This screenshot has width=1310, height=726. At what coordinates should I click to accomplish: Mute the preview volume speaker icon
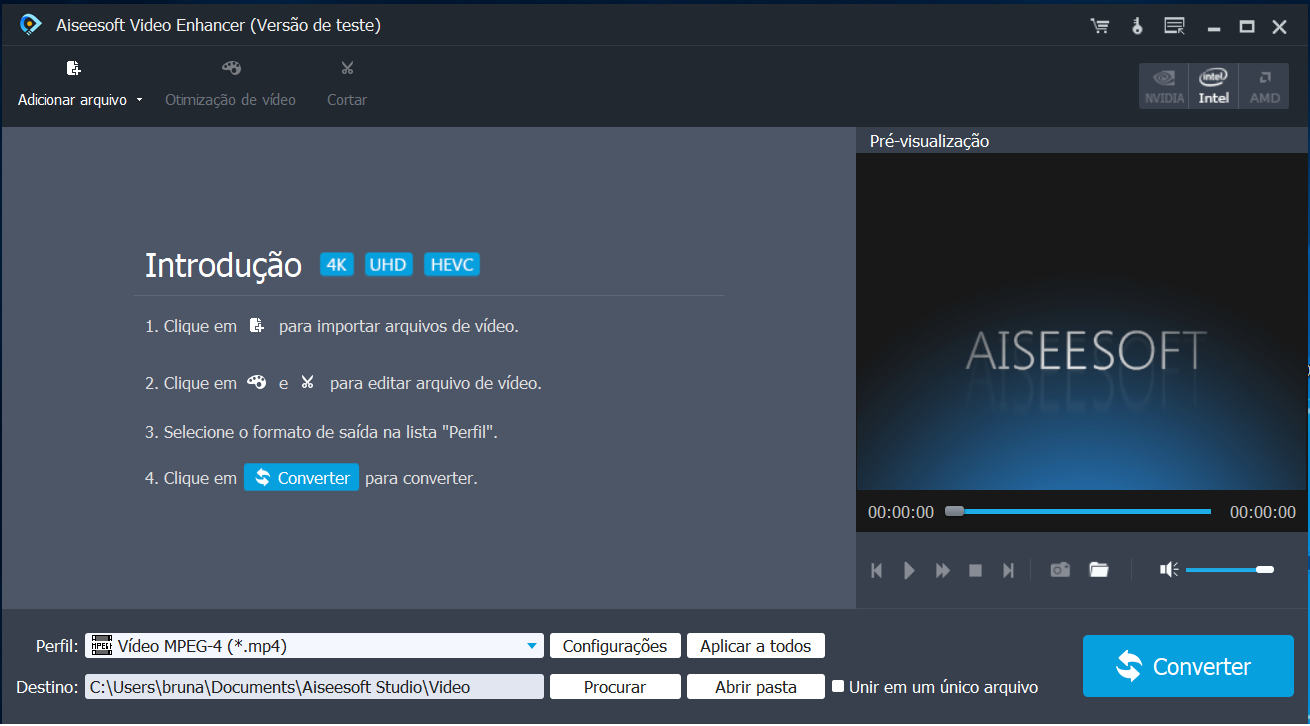[x=1168, y=570]
